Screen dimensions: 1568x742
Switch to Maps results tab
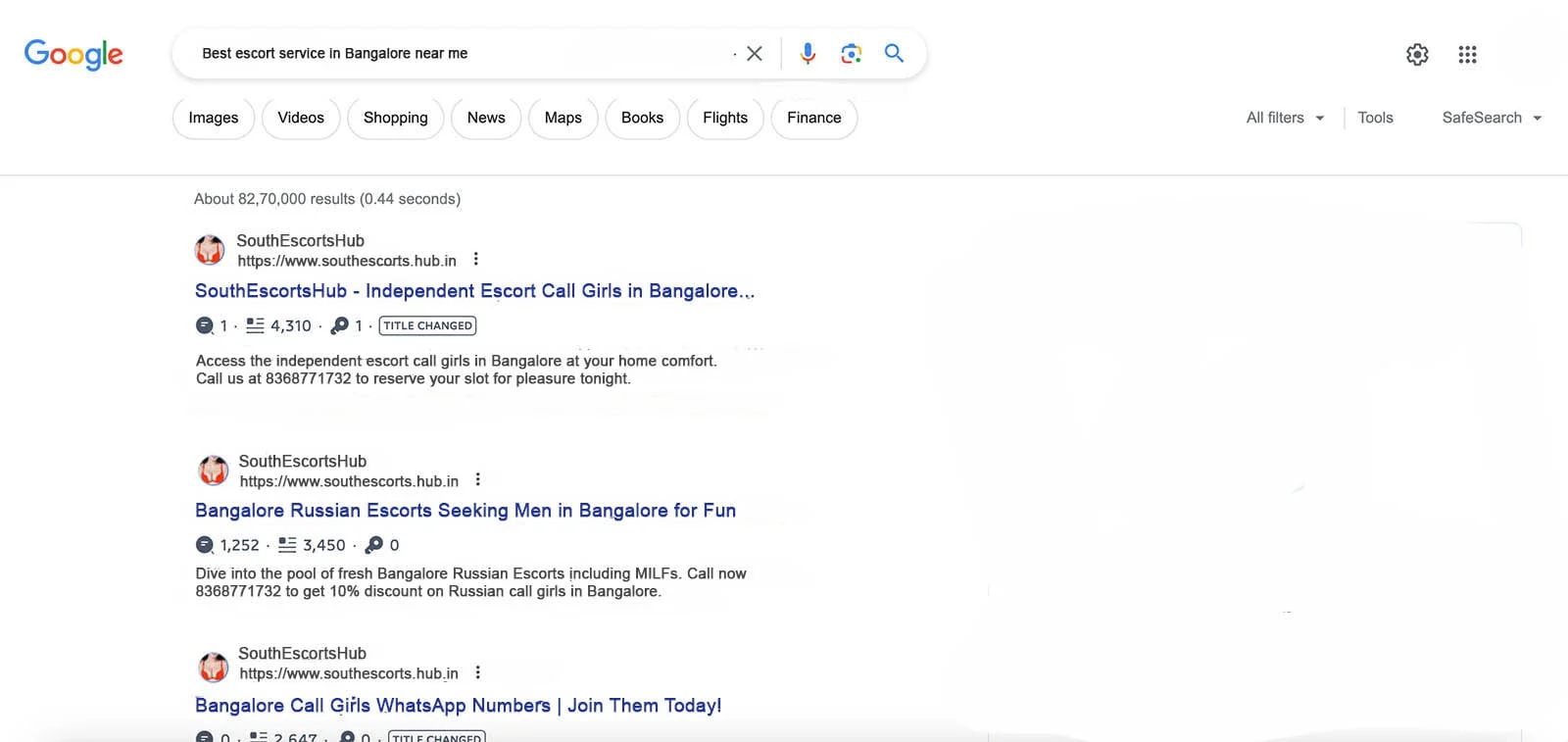[563, 118]
